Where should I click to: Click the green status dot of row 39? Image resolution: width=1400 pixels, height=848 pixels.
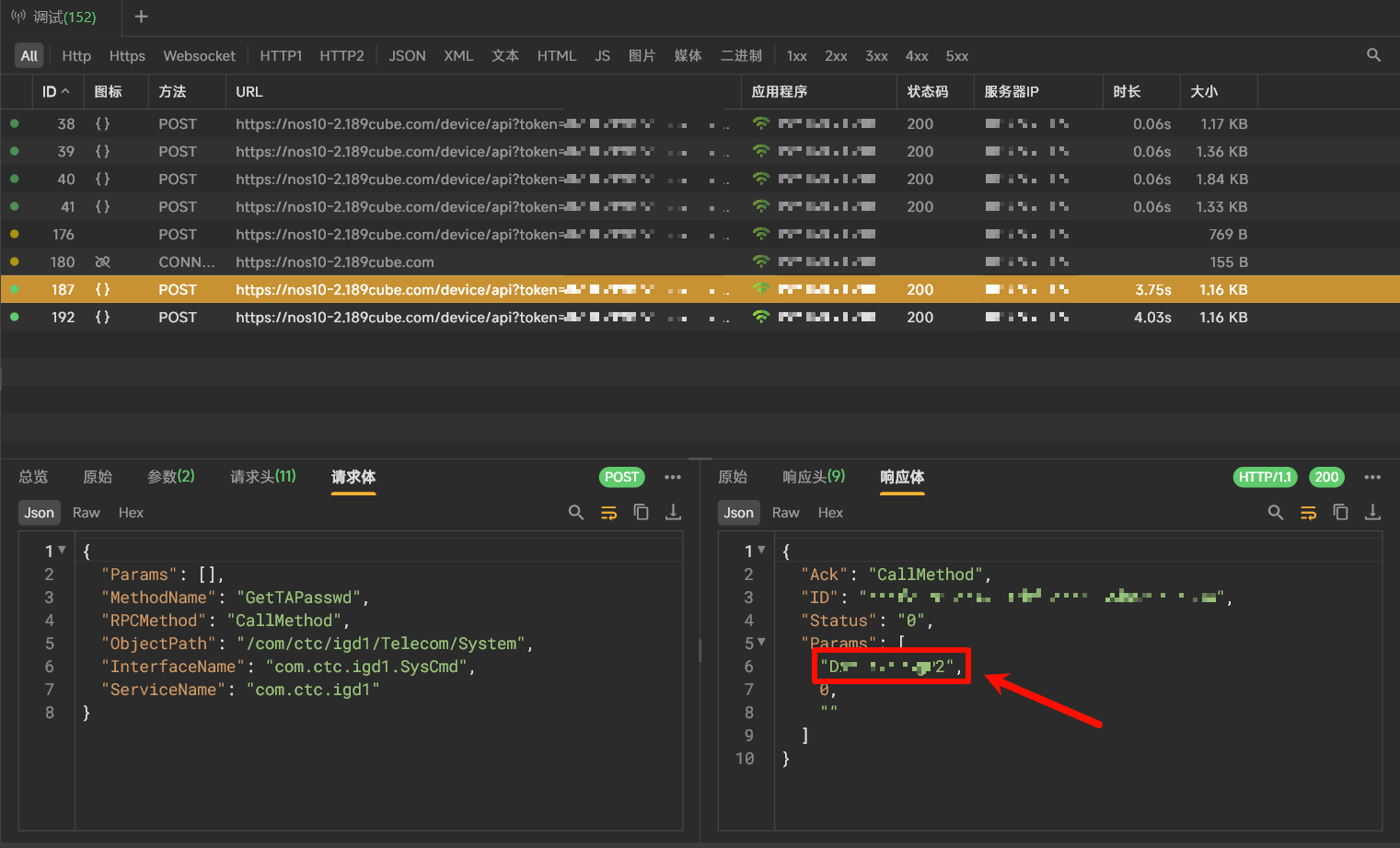pyautogui.click(x=15, y=151)
